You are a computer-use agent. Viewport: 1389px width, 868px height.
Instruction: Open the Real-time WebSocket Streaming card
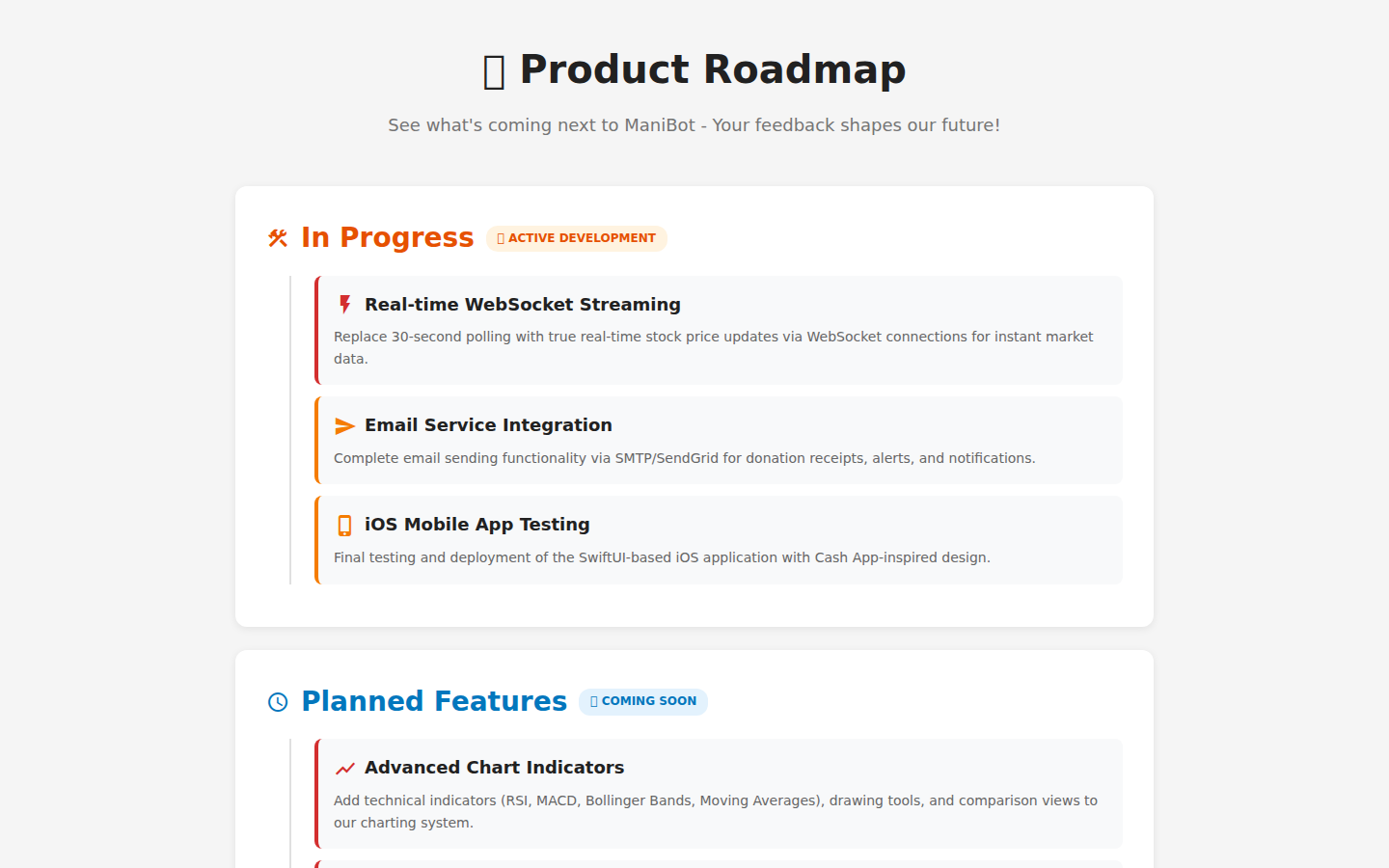coord(718,330)
